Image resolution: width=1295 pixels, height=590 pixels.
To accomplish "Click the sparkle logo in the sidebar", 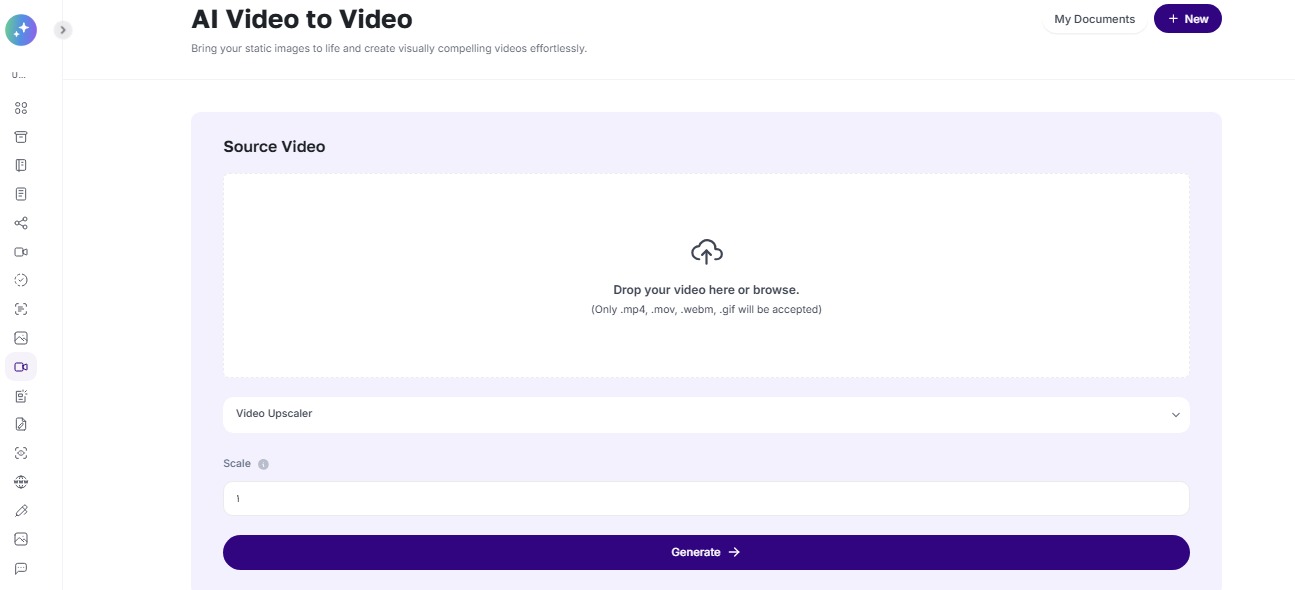I will pos(21,30).
